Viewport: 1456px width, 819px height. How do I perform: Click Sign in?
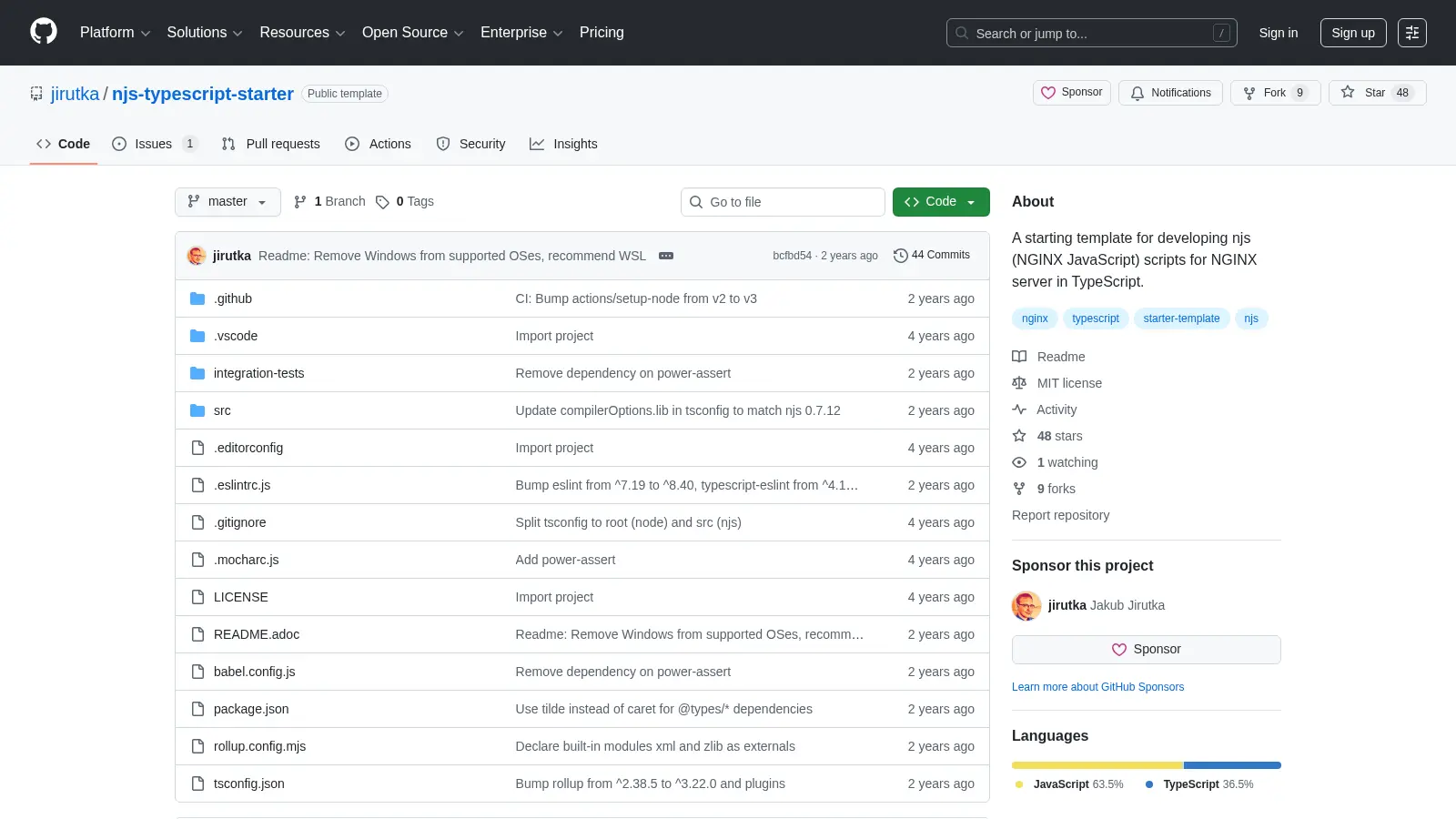click(x=1279, y=33)
